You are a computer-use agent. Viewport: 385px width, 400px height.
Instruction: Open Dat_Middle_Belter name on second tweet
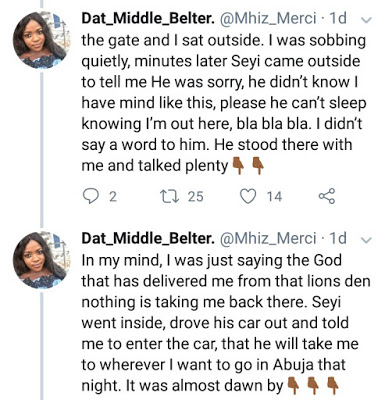[x=148, y=238]
